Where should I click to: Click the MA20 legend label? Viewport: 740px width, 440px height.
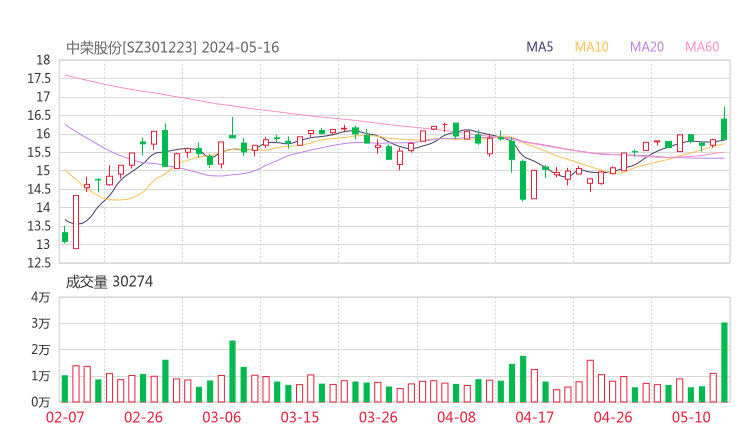pos(647,47)
